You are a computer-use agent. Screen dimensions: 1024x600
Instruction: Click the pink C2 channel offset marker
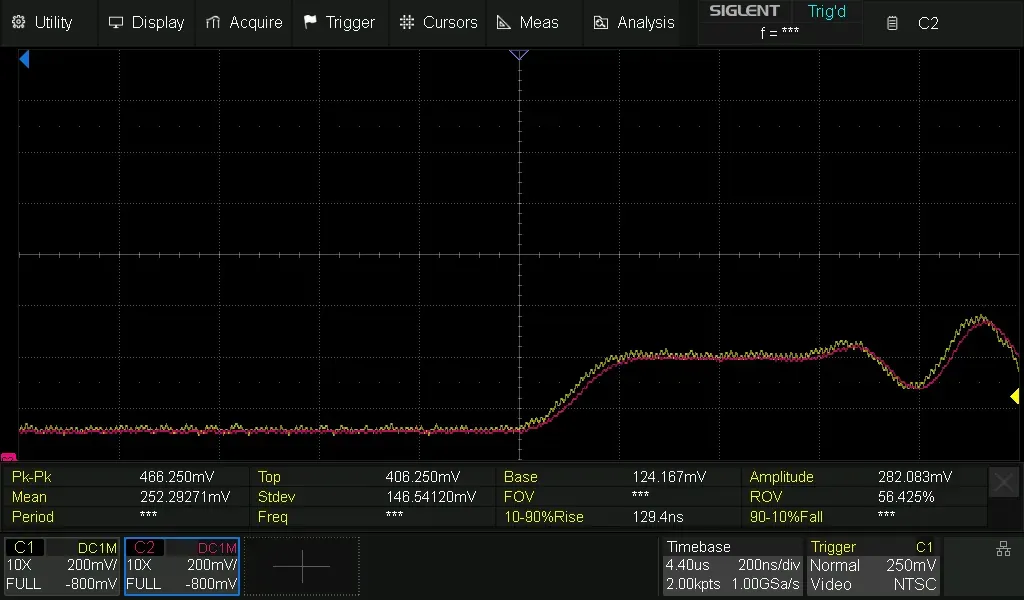tap(8, 457)
